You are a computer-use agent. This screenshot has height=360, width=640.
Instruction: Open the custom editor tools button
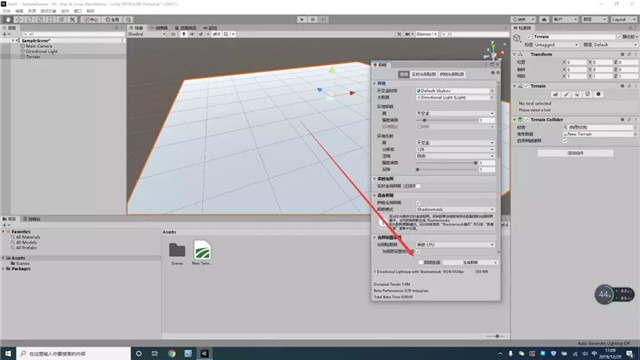[72, 20]
